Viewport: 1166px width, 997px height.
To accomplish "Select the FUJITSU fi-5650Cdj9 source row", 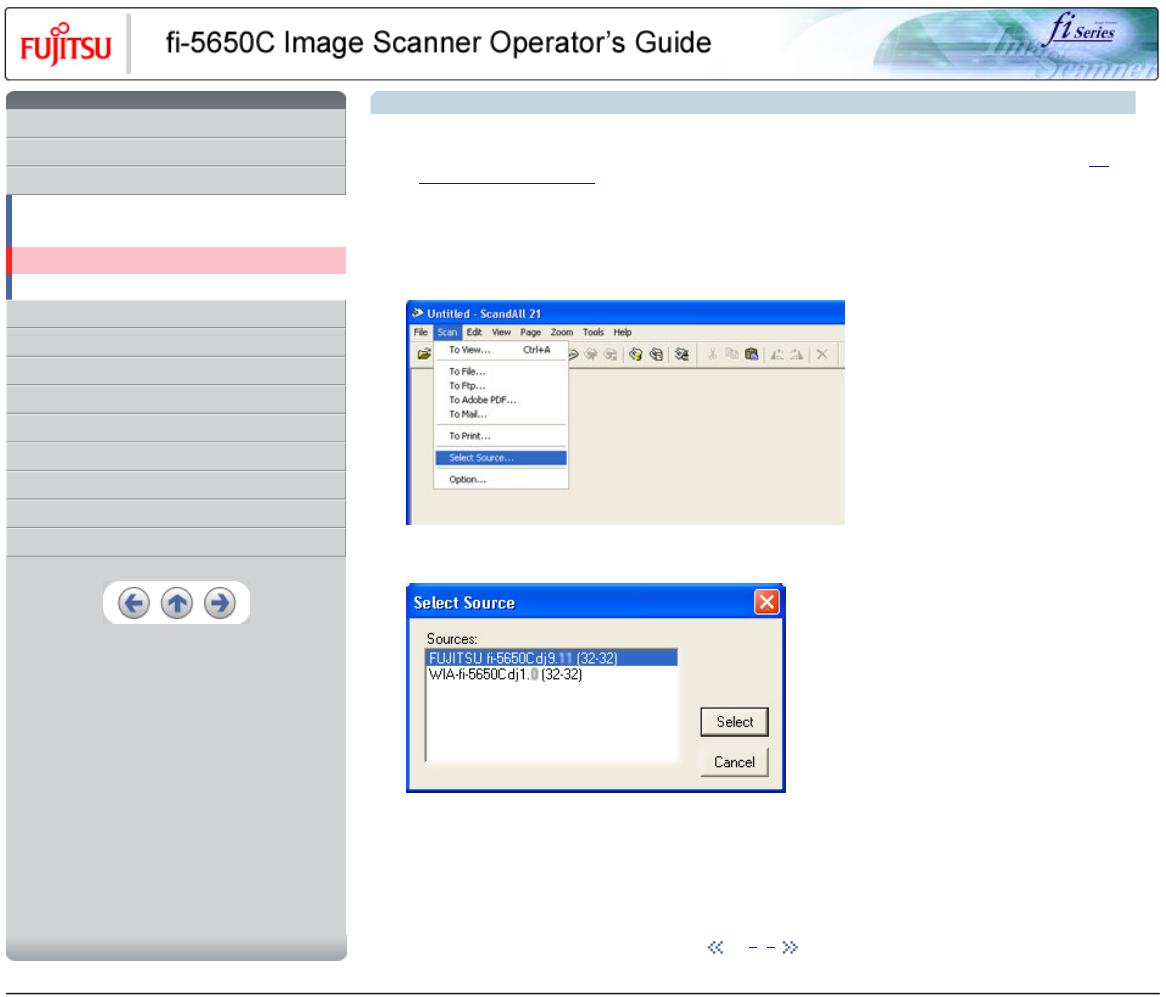I will pos(551,658).
